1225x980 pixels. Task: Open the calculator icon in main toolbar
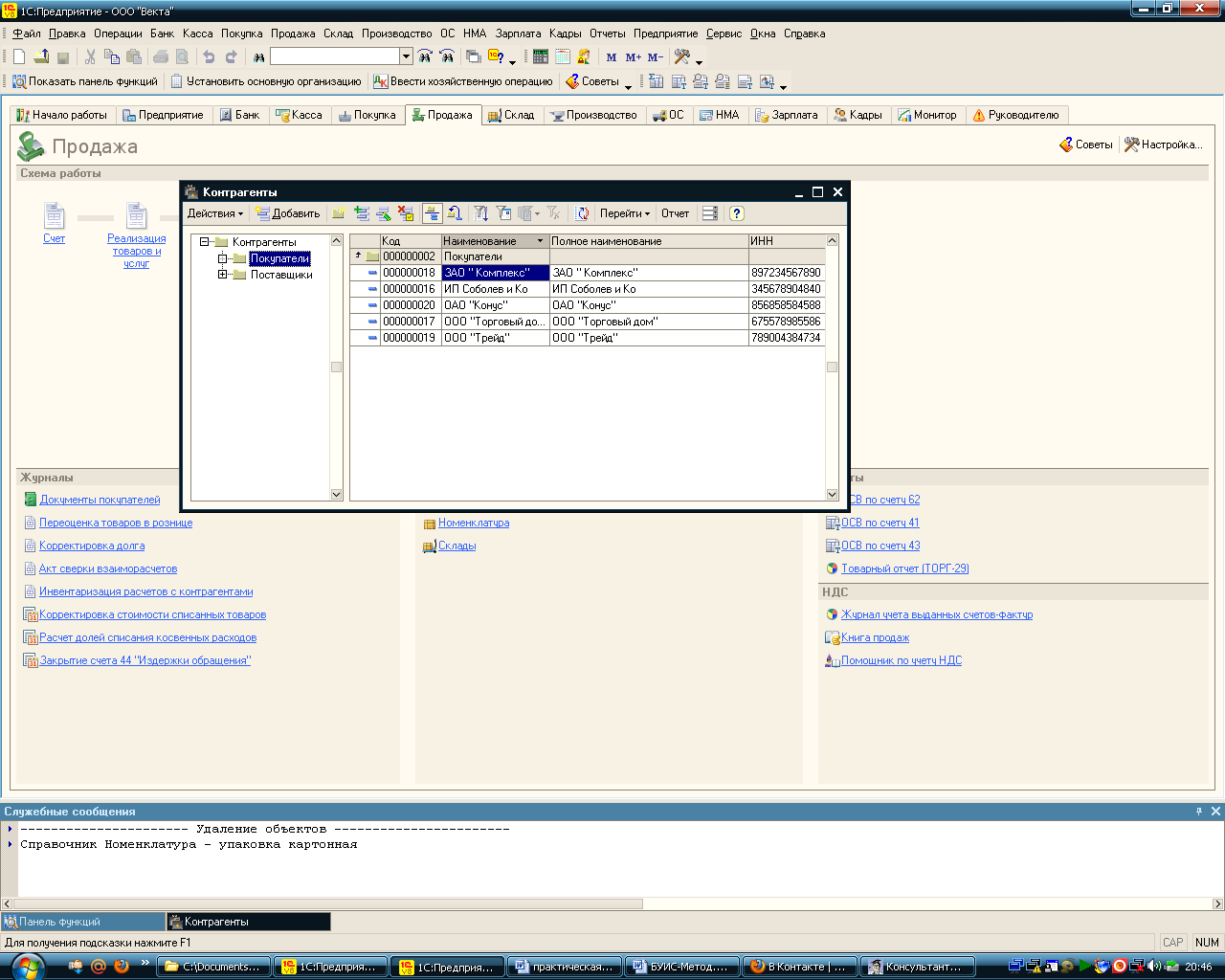point(541,57)
